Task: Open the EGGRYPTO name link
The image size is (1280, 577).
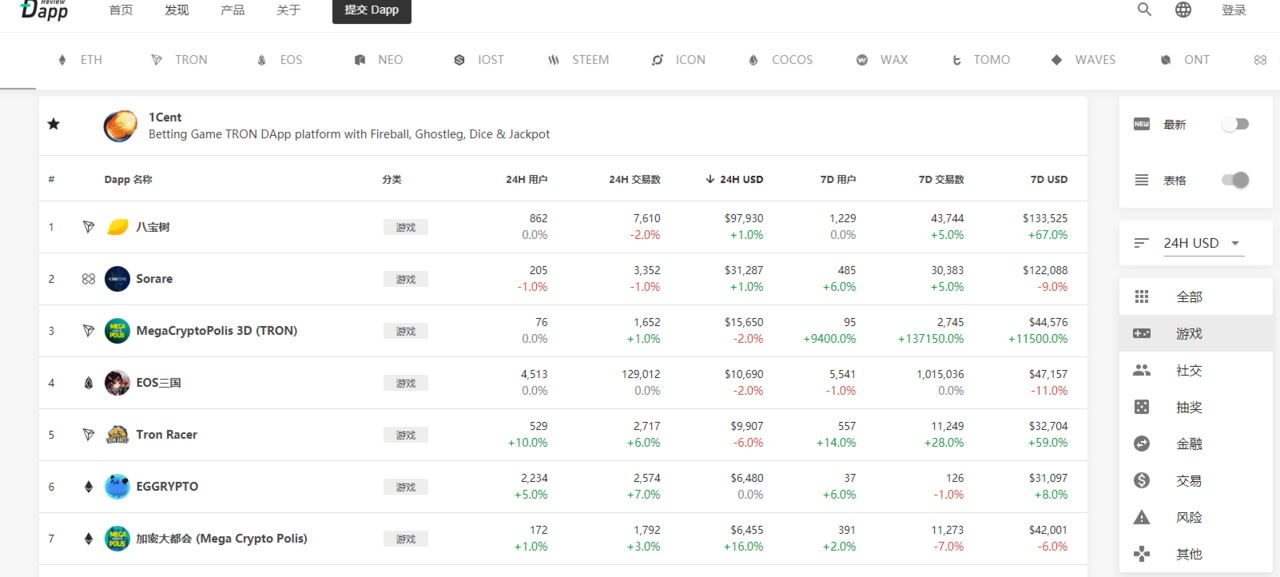Action: pyautogui.click(x=167, y=487)
